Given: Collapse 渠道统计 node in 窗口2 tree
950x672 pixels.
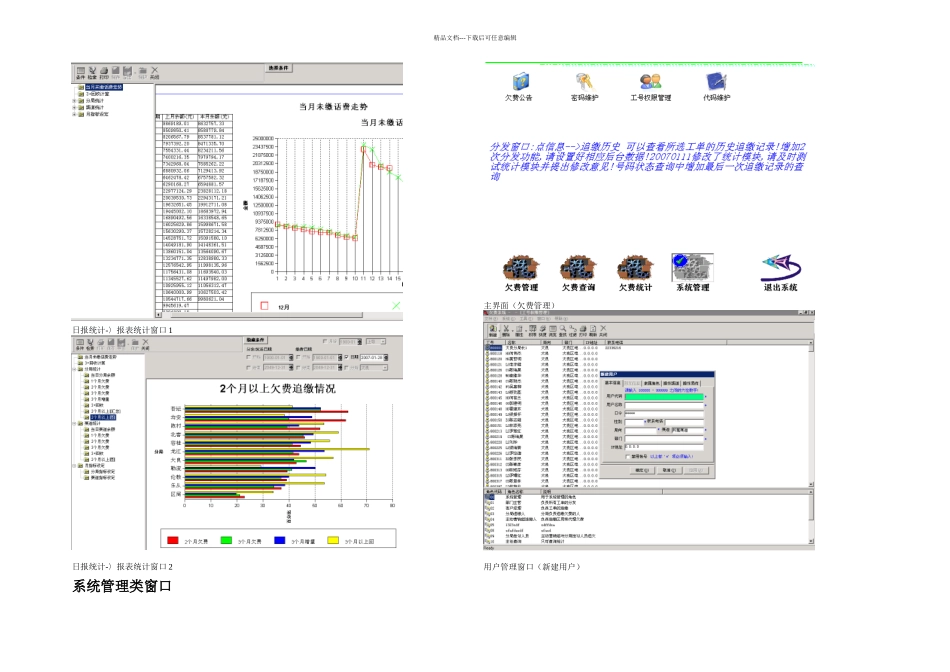Looking at the screenshot, I should [x=75, y=424].
